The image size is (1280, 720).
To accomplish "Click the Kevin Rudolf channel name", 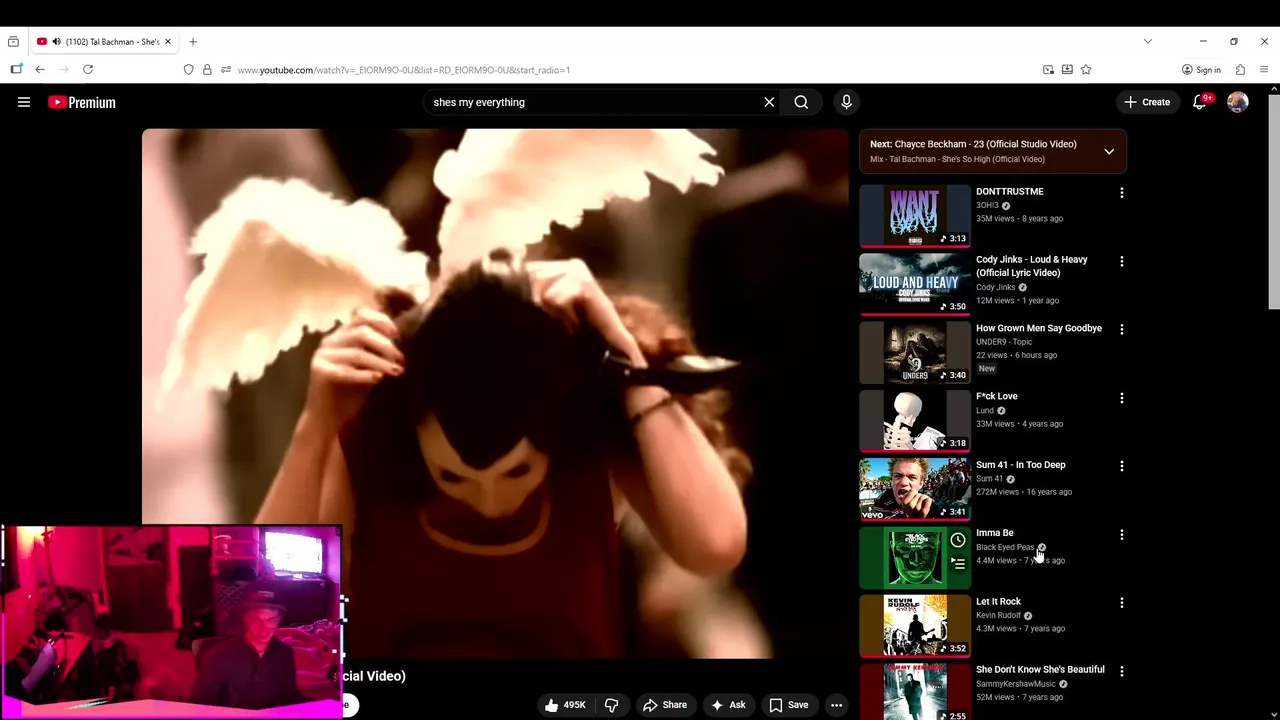I will (x=998, y=615).
